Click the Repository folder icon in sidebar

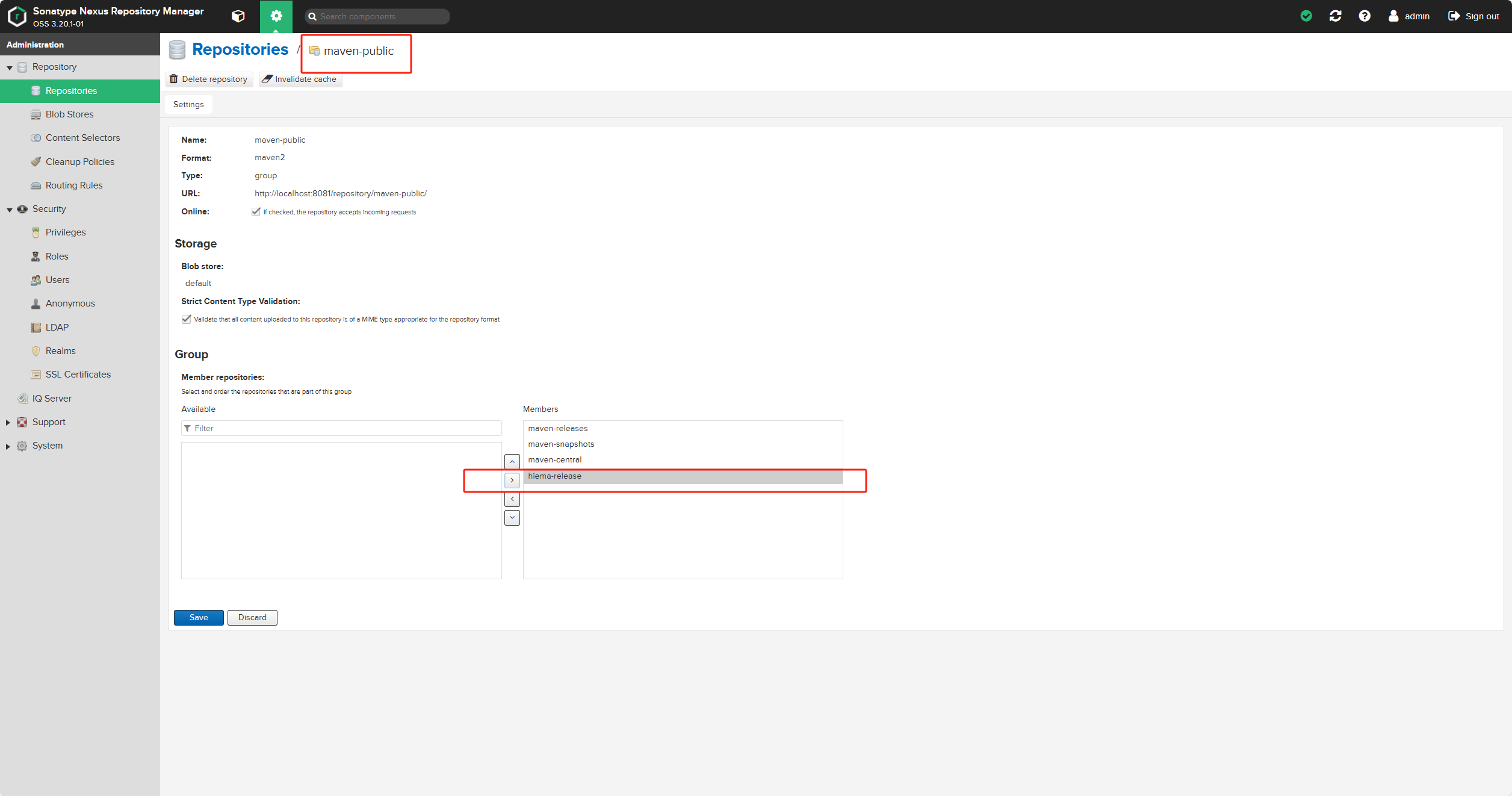coord(22,67)
